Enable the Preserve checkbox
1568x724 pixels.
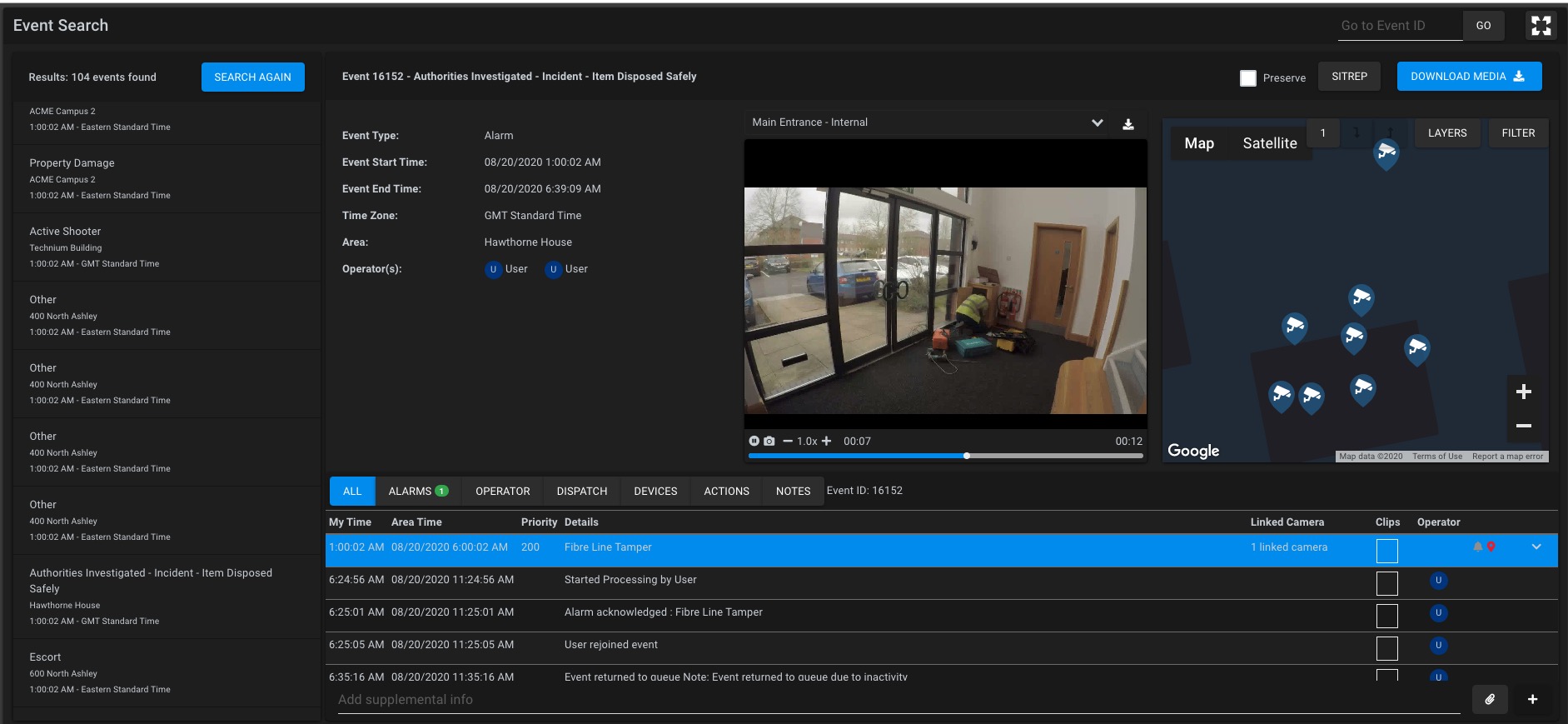tap(1248, 78)
